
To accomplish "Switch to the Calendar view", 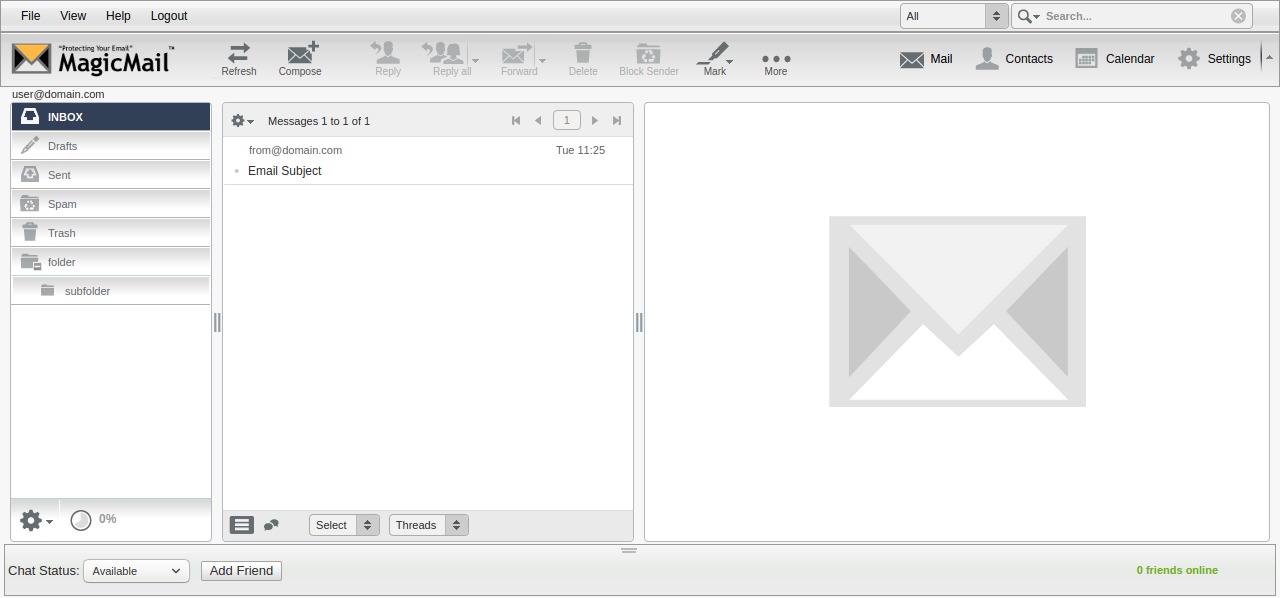I will [1115, 59].
